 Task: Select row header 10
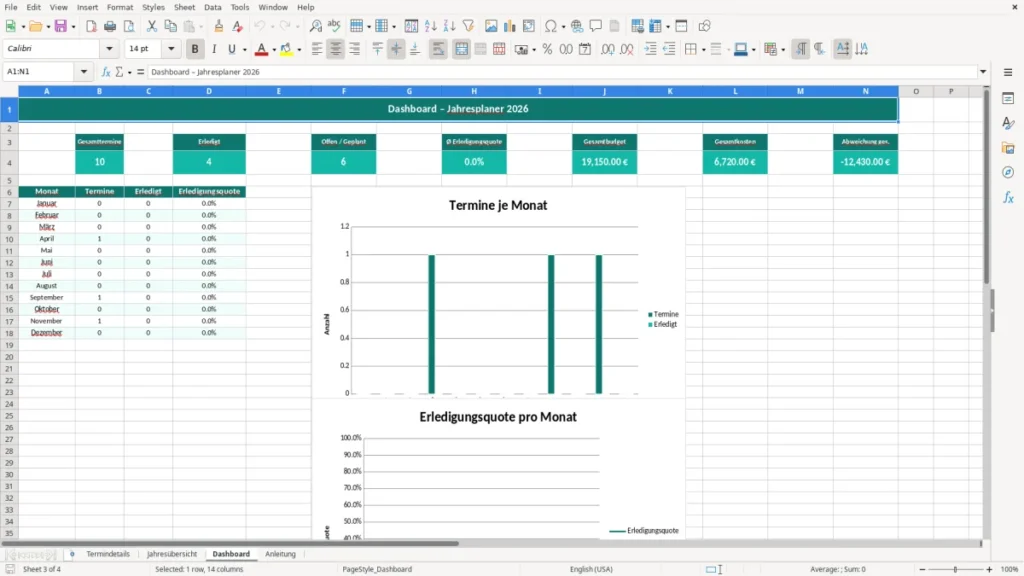(x=9, y=239)
